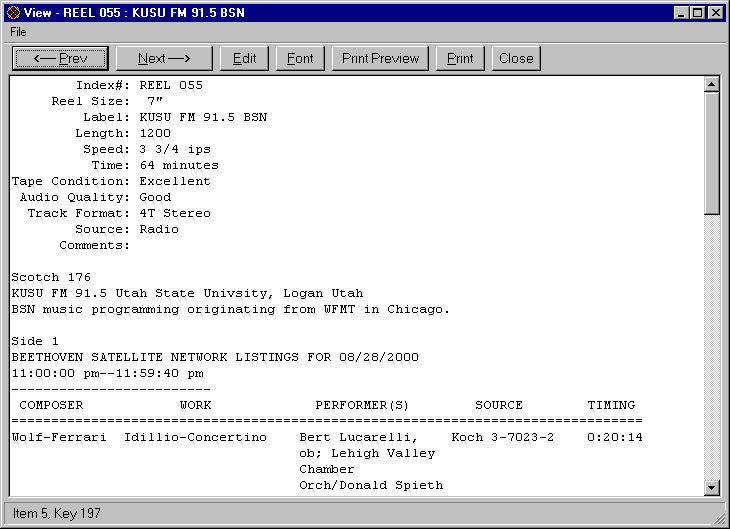This screenshot has height=529, width=730.
Task: Go to the previous record with Prev
Action: [61, 58]
